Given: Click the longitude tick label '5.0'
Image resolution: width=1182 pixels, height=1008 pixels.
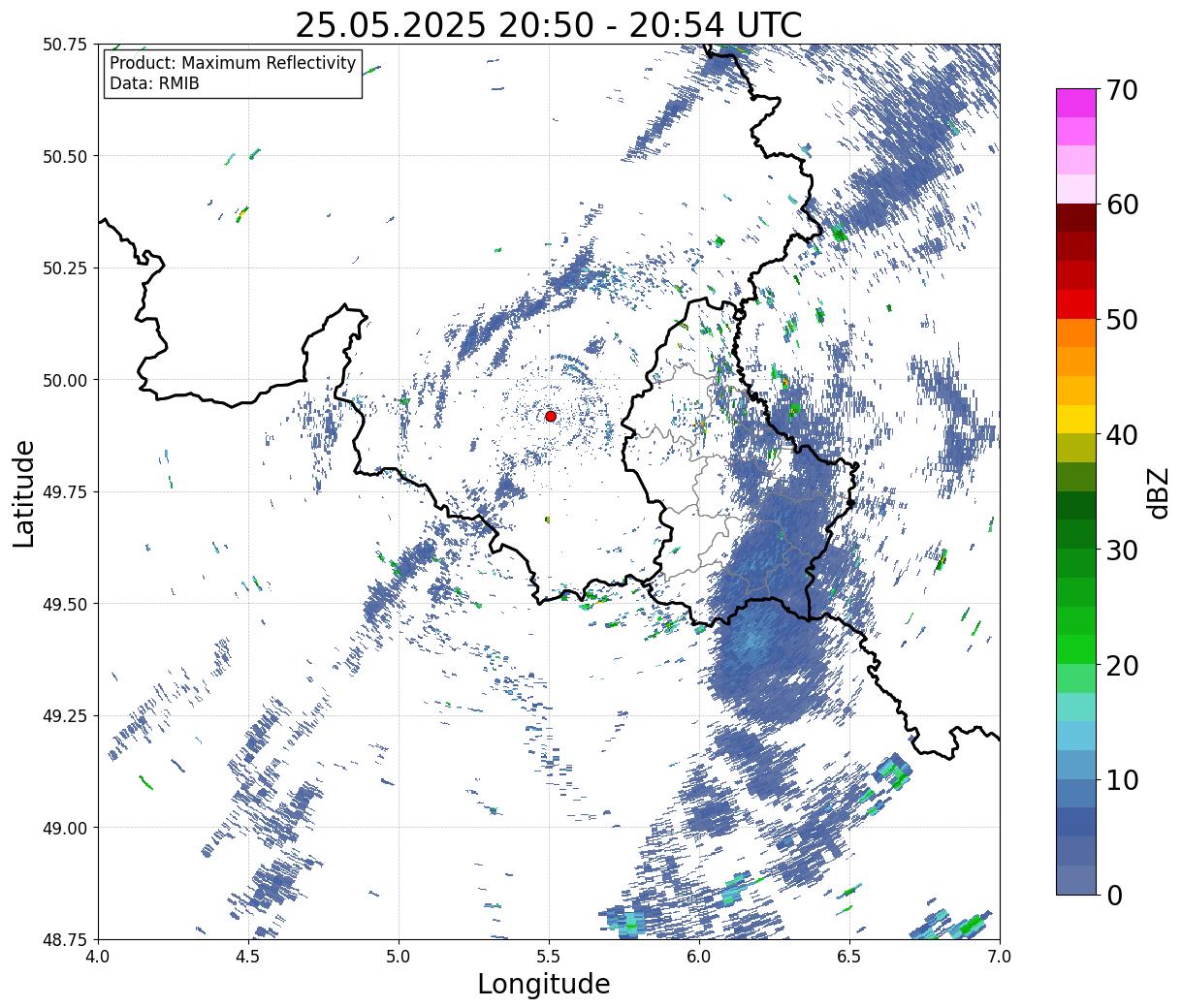Looking at the screenshot, I should (399, 956).
